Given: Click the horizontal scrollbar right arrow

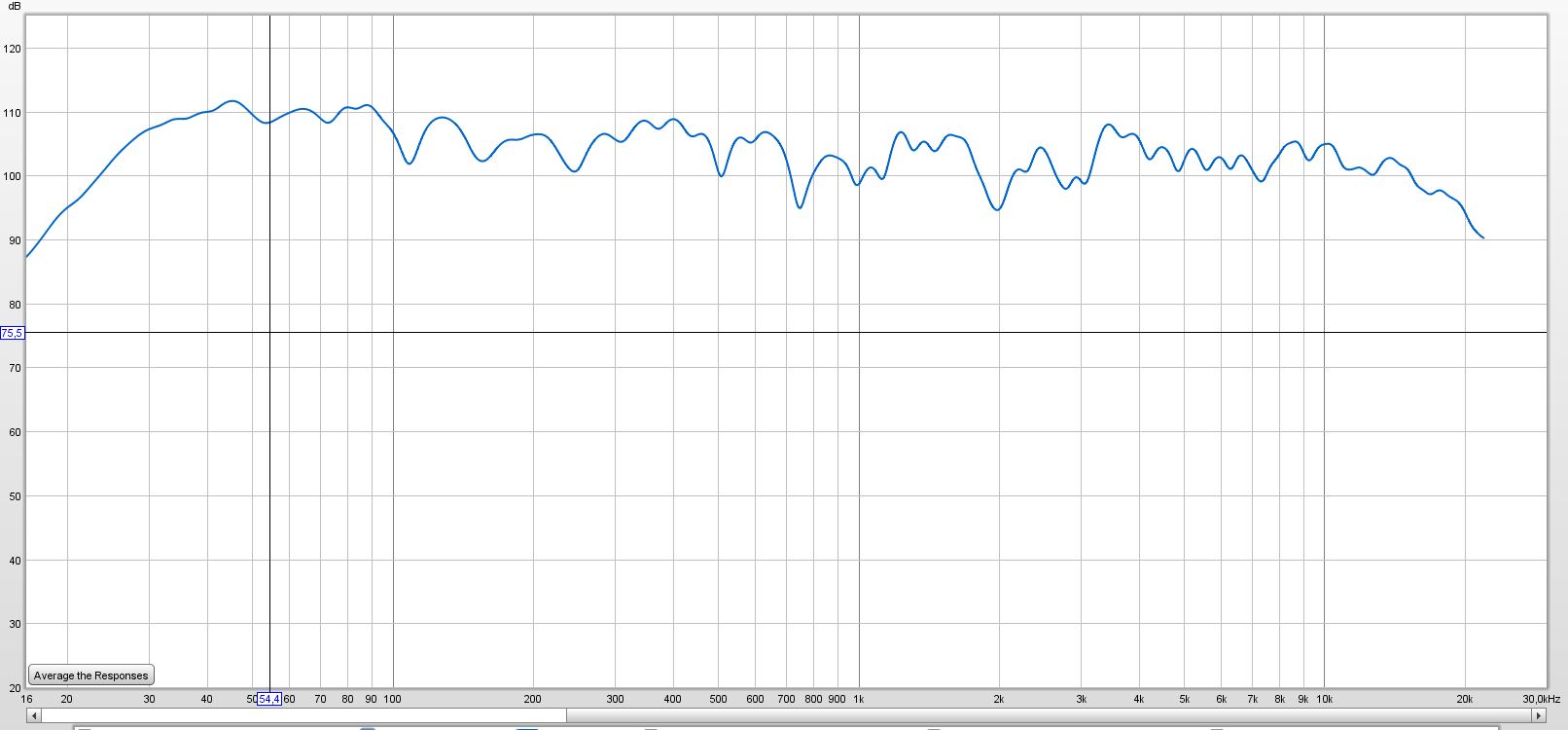Looking at the screenshot, I should [1539, 715].
